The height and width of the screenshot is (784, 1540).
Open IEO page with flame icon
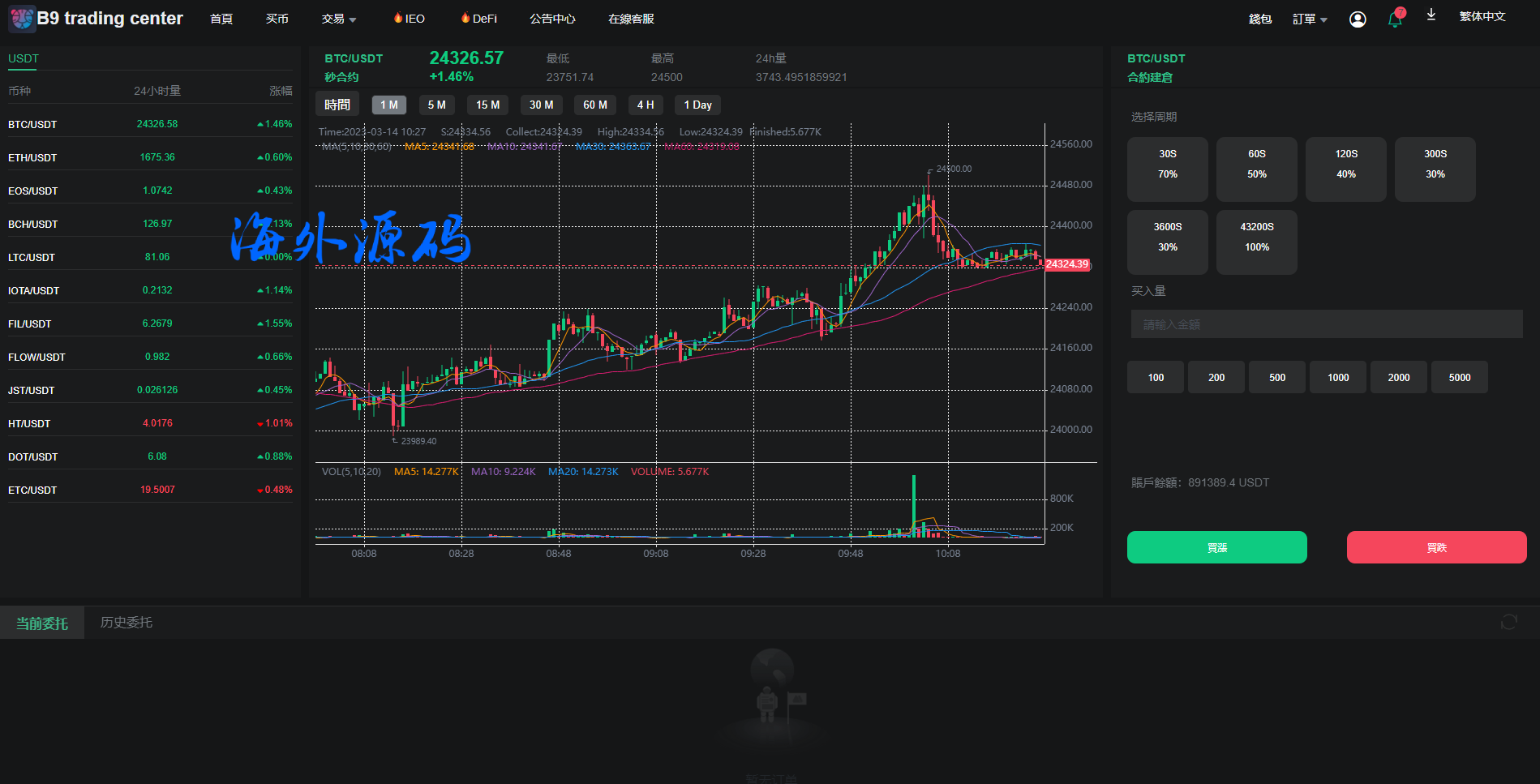point(410,19)
